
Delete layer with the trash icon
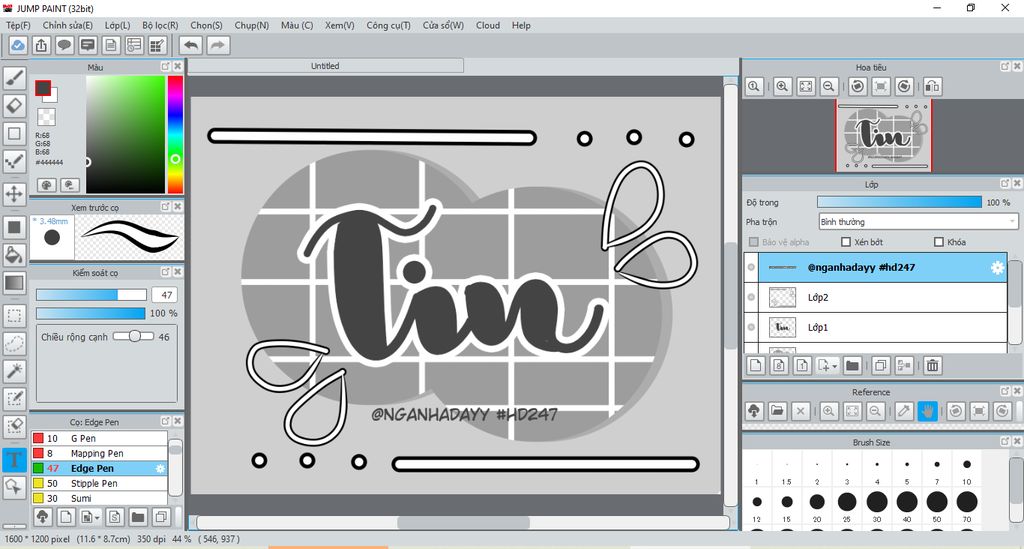pyautogui.click(x=933, y=366)
